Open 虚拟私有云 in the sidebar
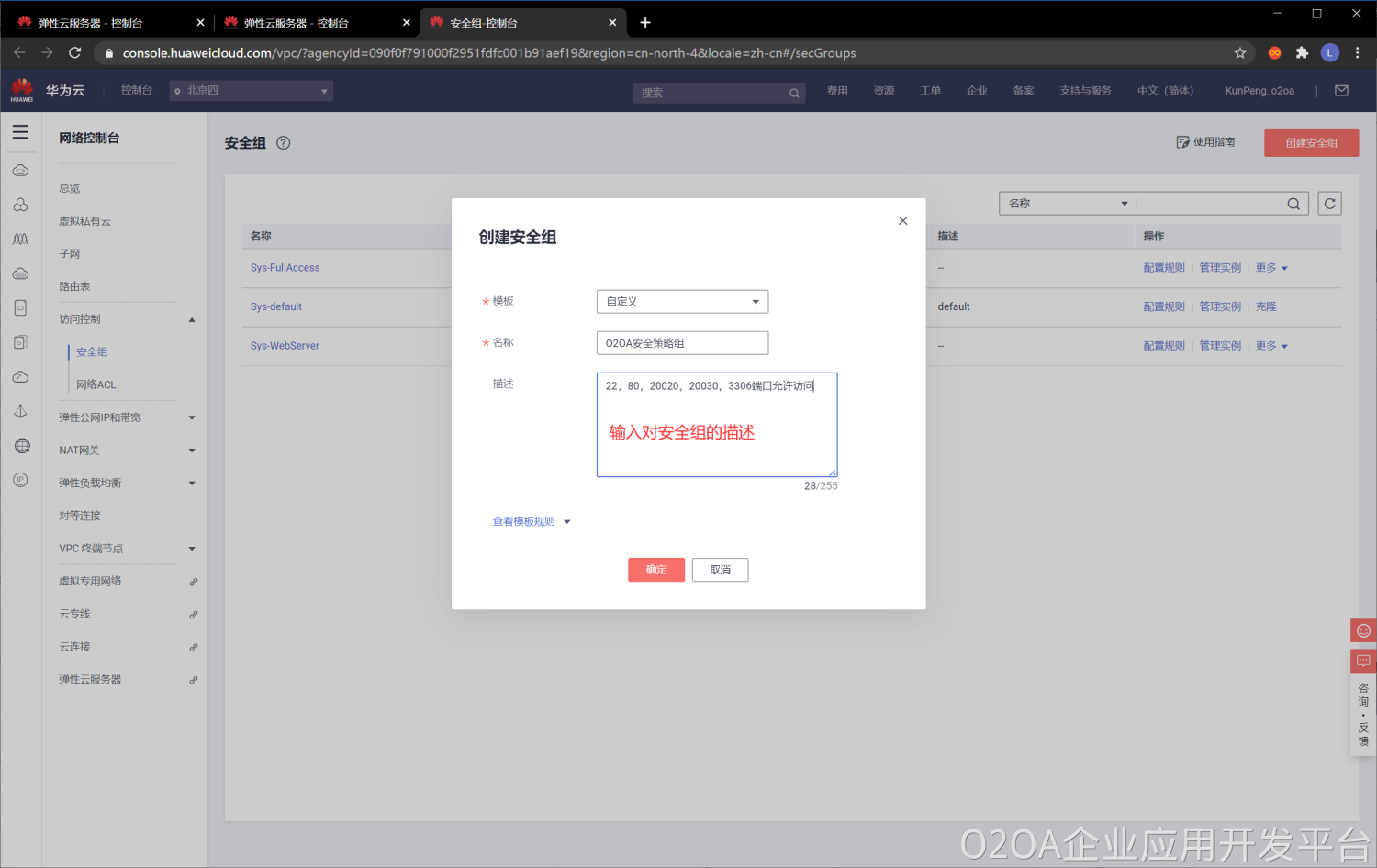Image resolution: width=1377 pixels, height=868 pixels. (85, 221)
